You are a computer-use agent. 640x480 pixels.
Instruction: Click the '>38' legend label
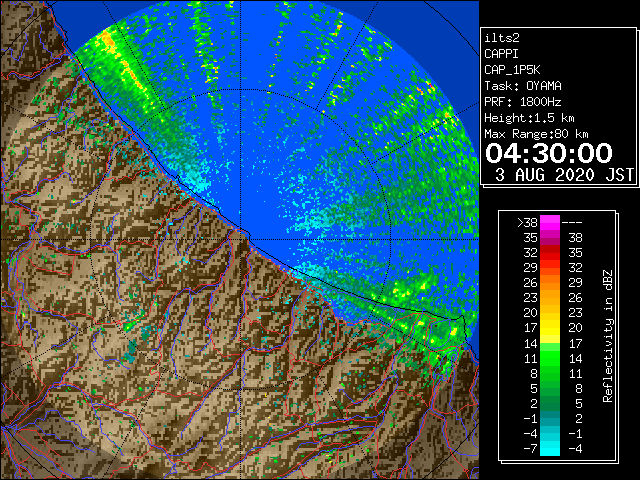pos(527,222)
